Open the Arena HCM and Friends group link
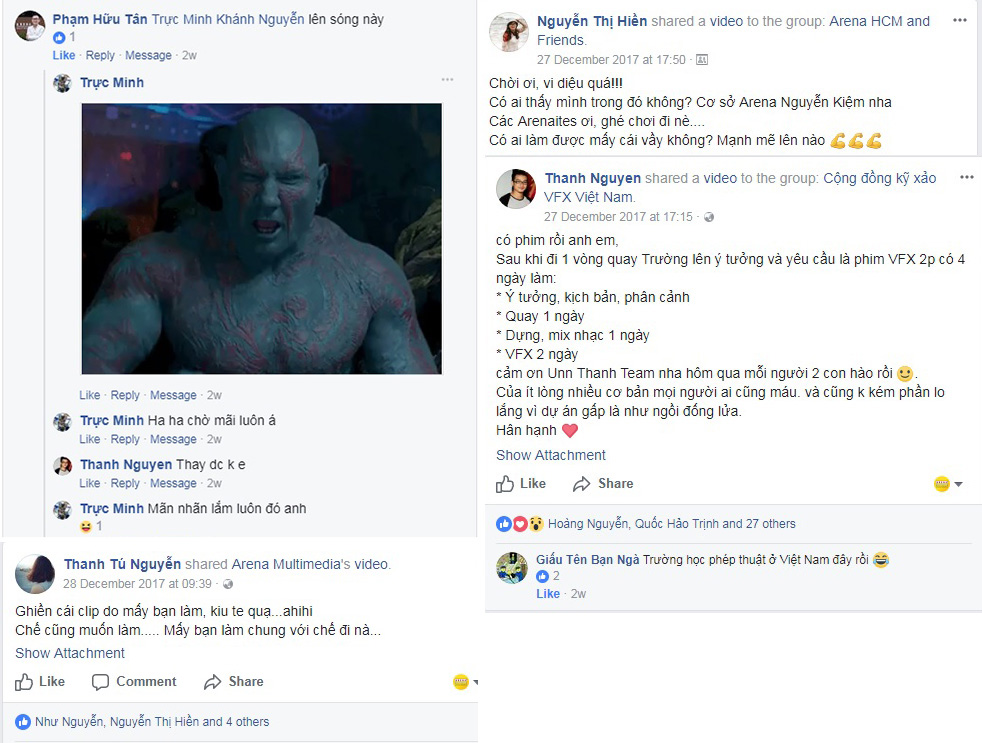982x743 pixels. pos(733,31)
